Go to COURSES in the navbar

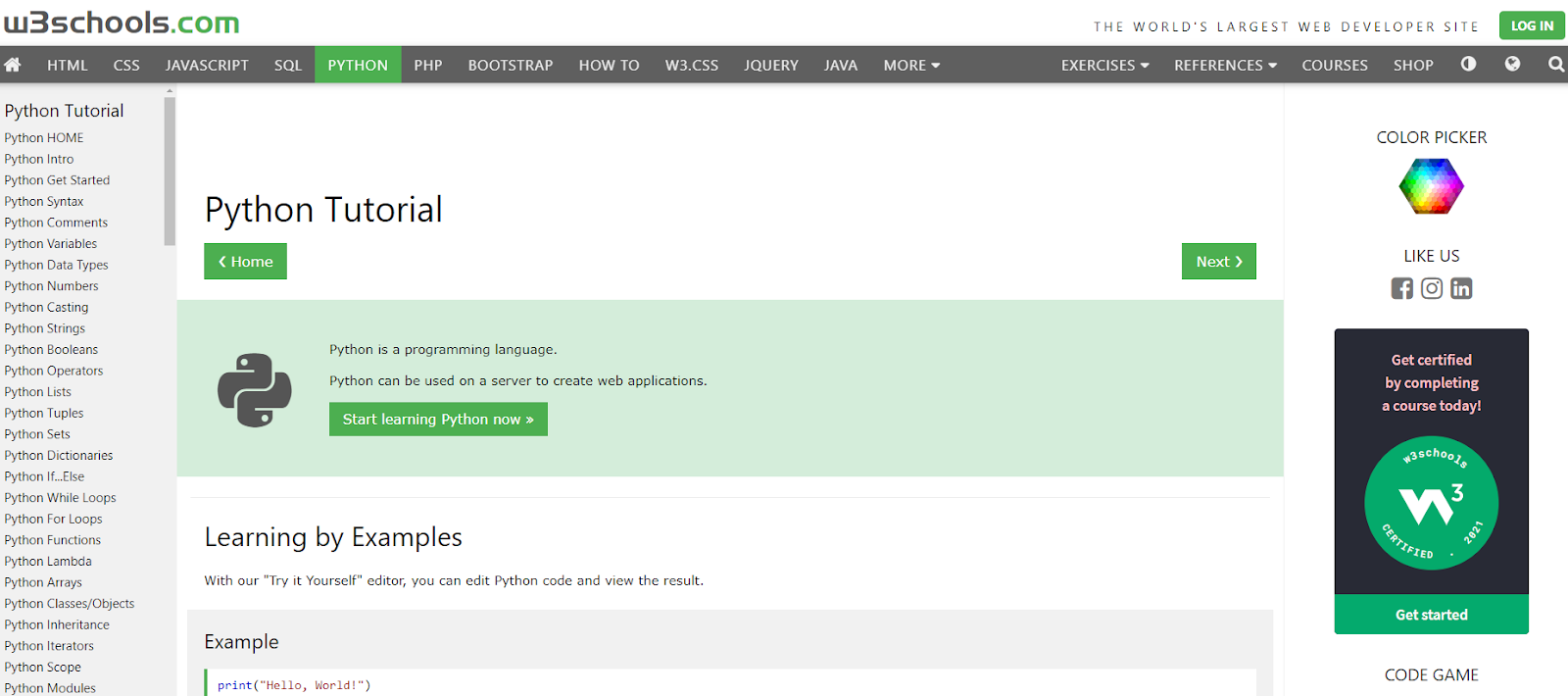coord(1335,65)
